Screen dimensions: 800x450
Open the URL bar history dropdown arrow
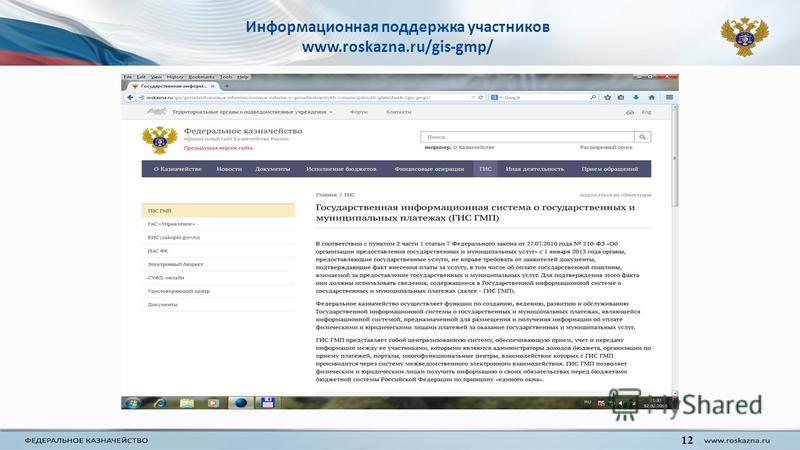473,97
